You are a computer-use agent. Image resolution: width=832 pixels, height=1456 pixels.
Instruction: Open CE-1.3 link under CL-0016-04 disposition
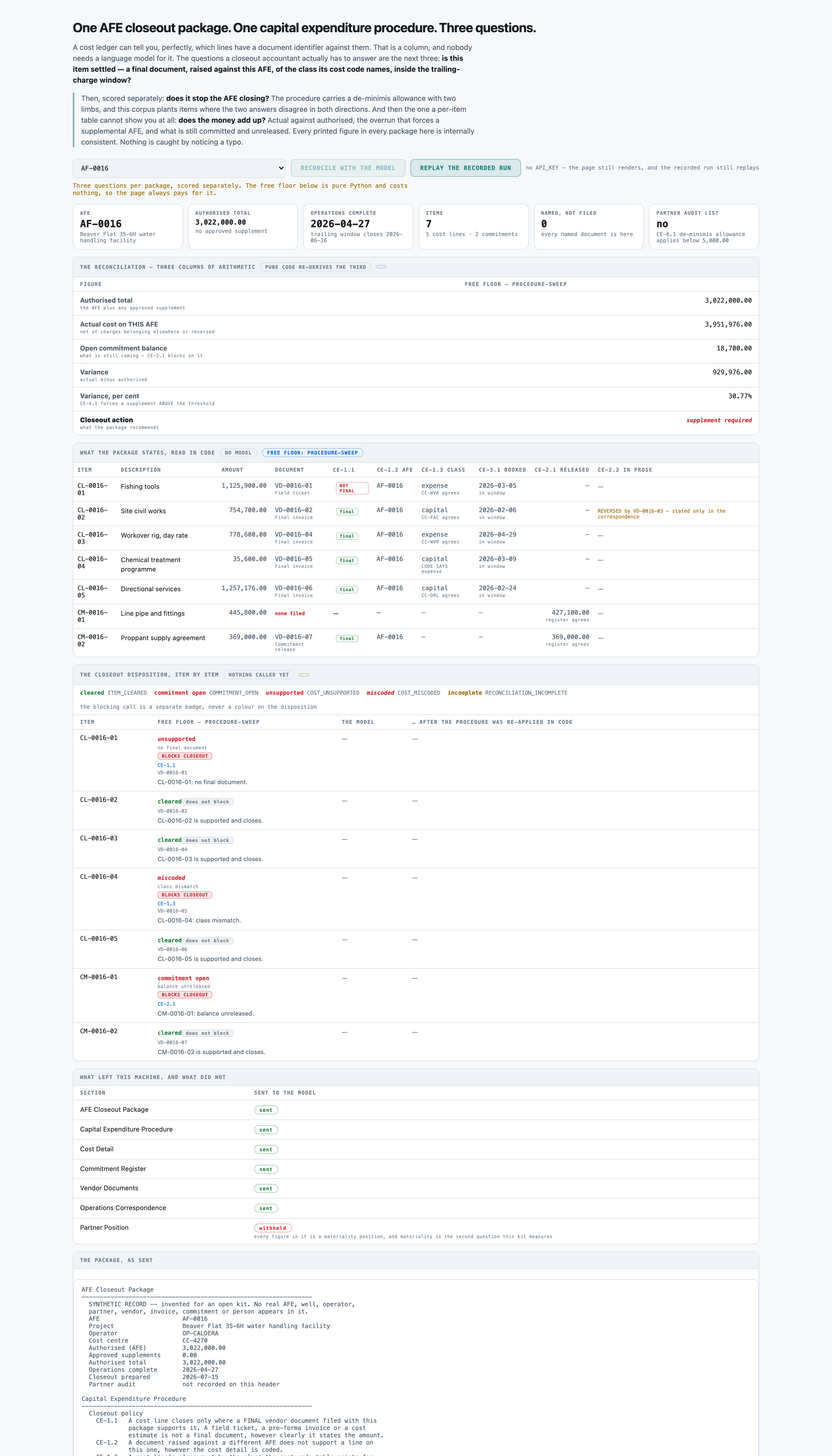pos(166,904)
